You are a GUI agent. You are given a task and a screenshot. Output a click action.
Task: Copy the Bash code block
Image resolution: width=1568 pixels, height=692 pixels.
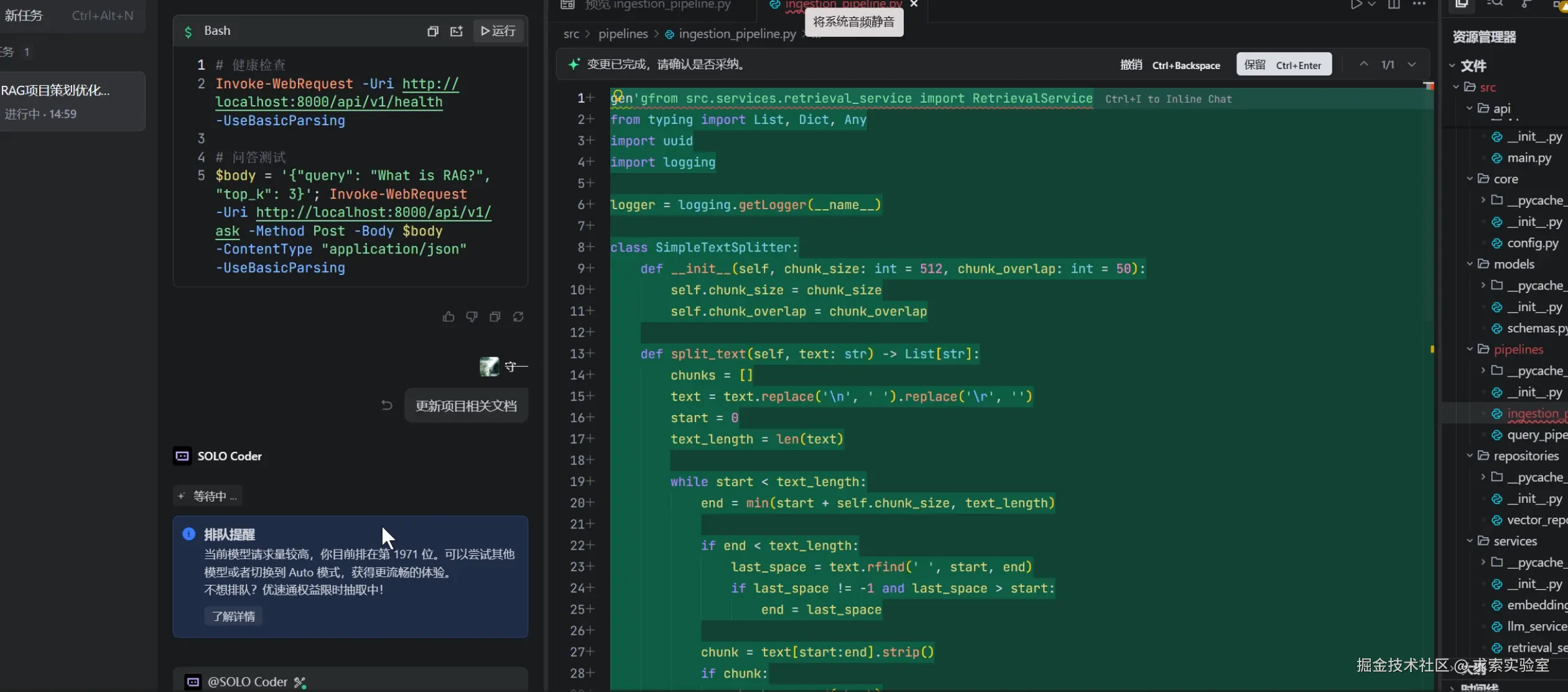click(x=433, y=31)
